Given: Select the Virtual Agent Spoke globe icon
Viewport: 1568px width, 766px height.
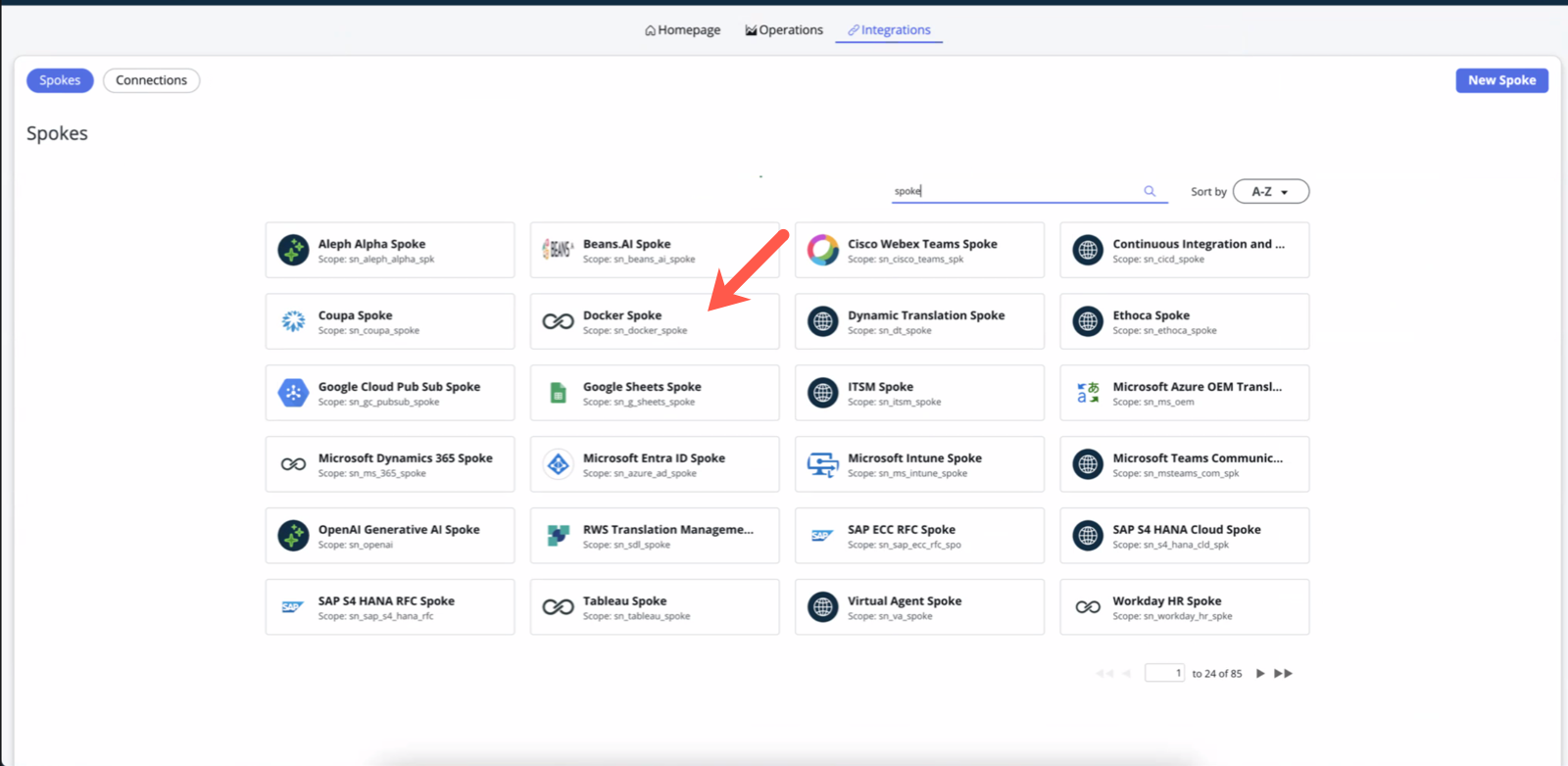Looking at the screenshot, I should [x=823, y=607].
